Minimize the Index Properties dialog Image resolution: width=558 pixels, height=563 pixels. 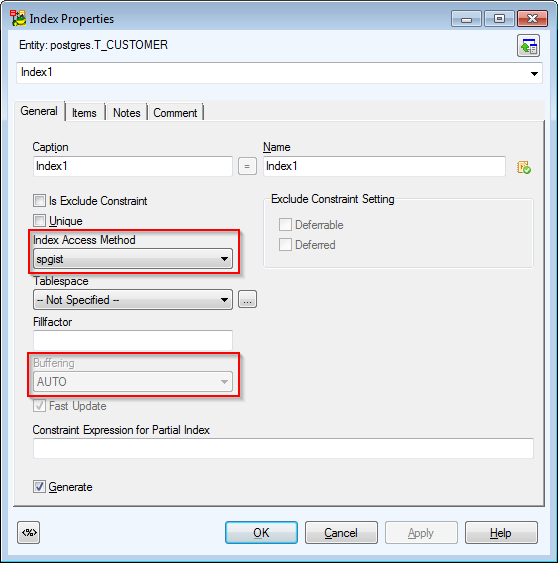[466, 19]
